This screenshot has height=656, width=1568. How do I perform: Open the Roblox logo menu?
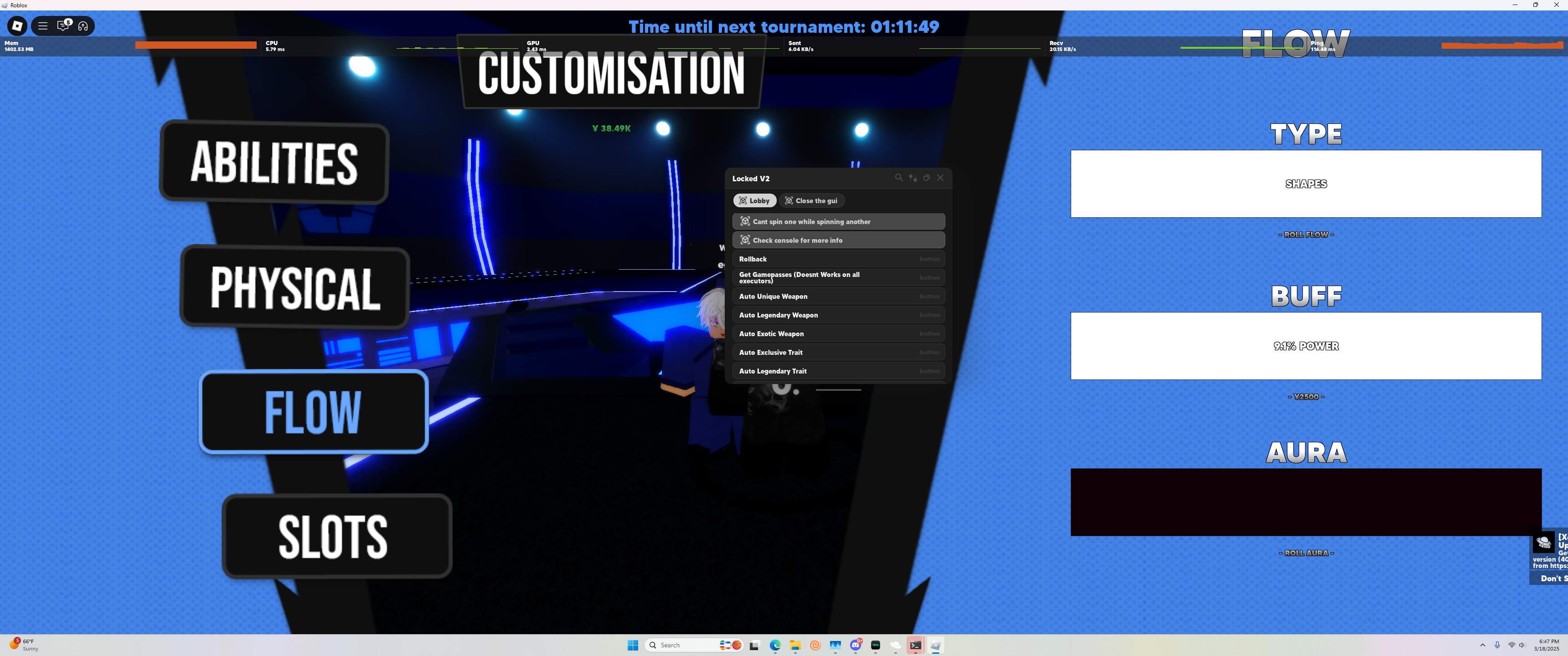click(x=17, y=26)
